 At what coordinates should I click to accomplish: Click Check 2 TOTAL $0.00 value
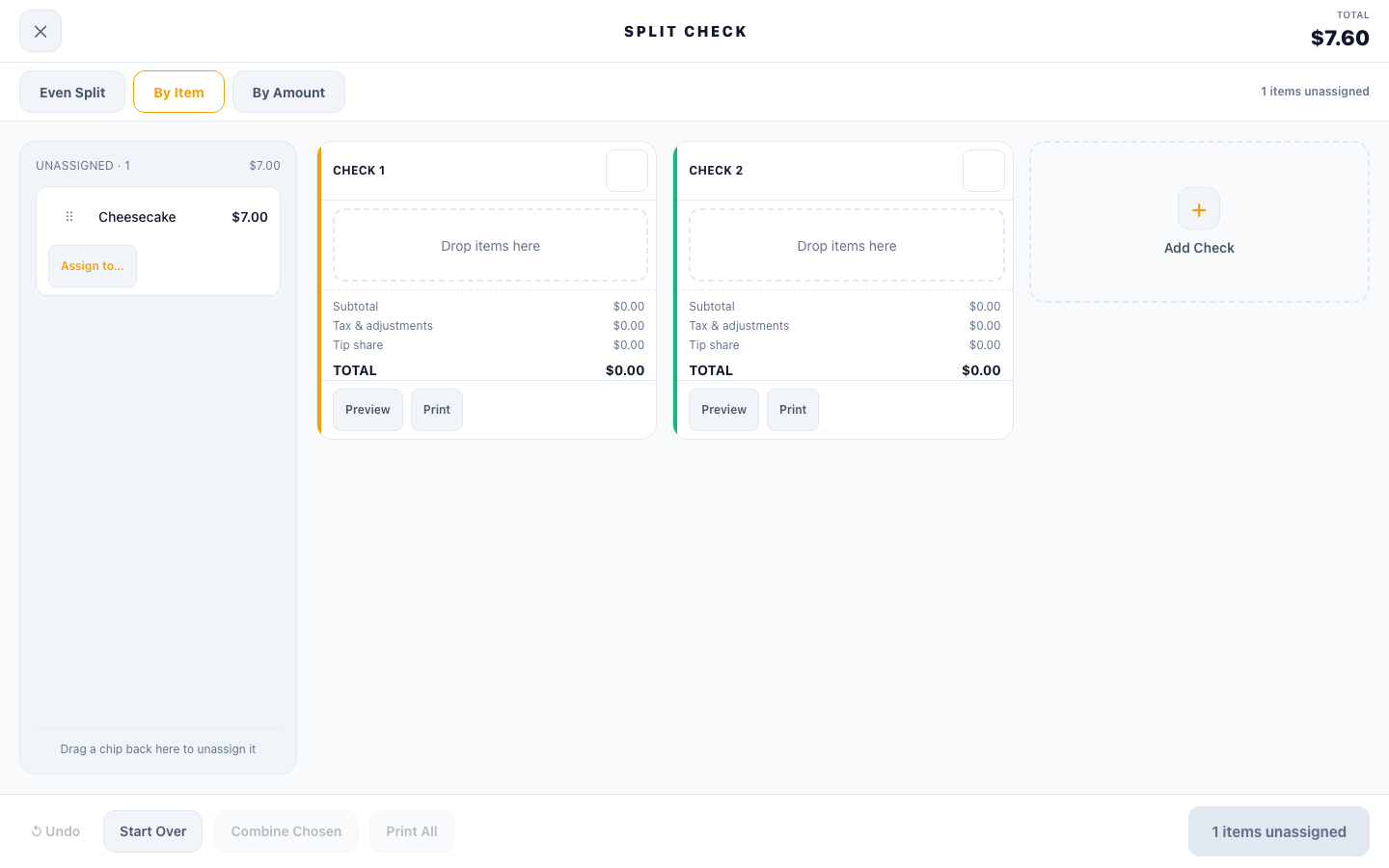[981, 370]
